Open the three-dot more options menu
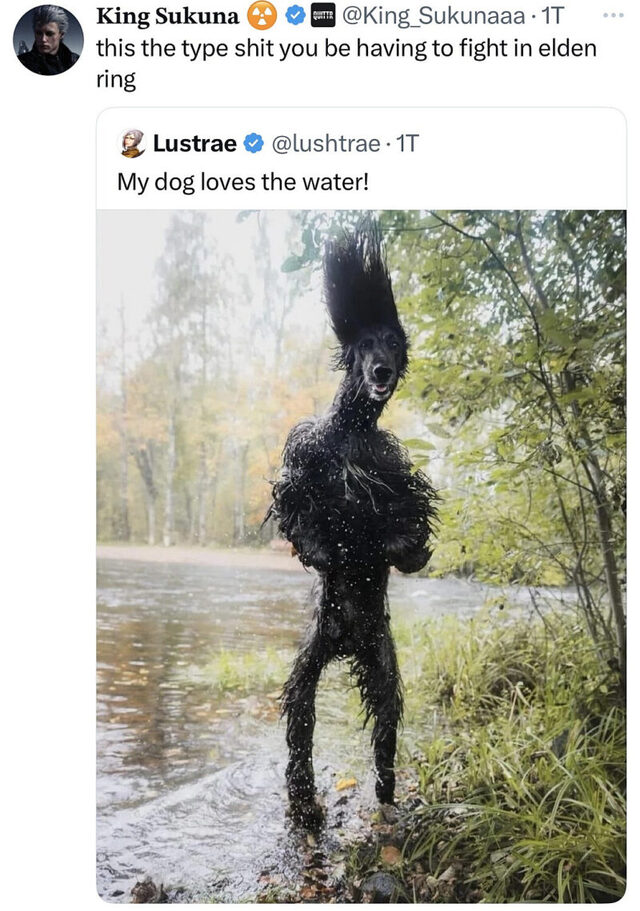 pyautogui.click(x=612, y=16)
